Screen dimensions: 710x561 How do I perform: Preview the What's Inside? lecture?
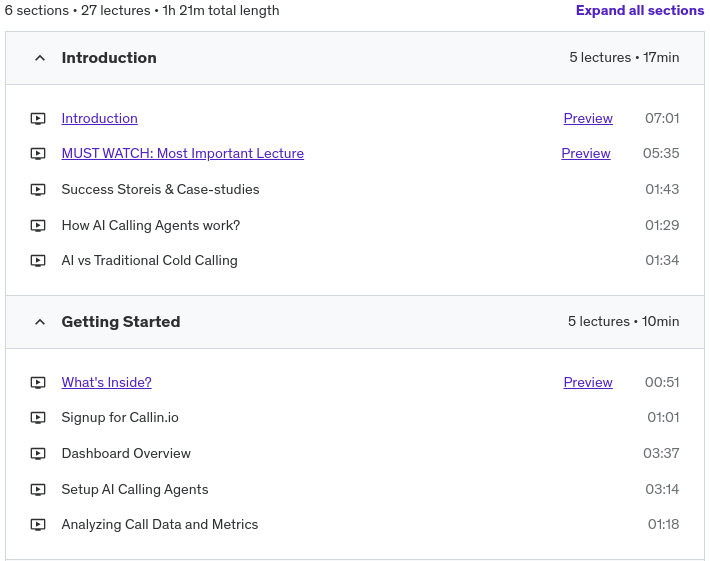tap(588, 382)
